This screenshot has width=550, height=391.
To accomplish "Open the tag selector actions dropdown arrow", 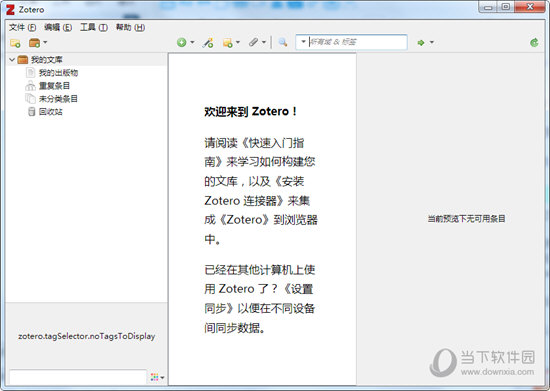I will point(162,378).
